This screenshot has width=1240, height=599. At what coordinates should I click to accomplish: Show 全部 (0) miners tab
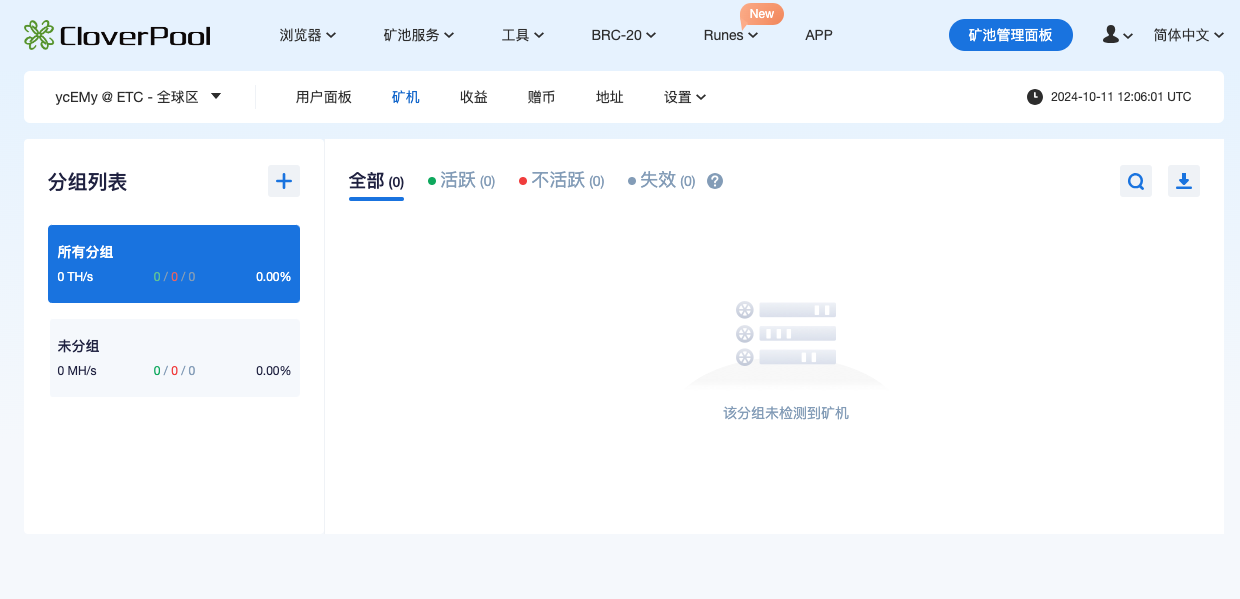coord(376,181)
